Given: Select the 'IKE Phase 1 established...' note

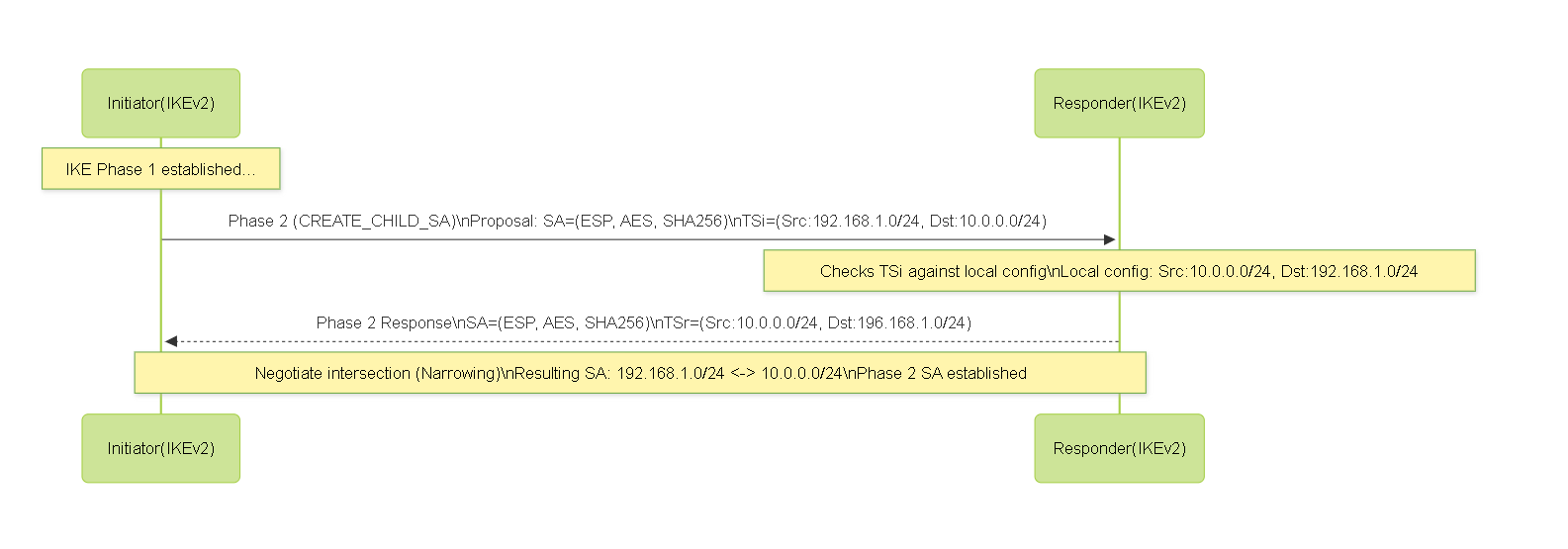Looking at the screenshot, I should pyautogui.click(x=160, y=169).
